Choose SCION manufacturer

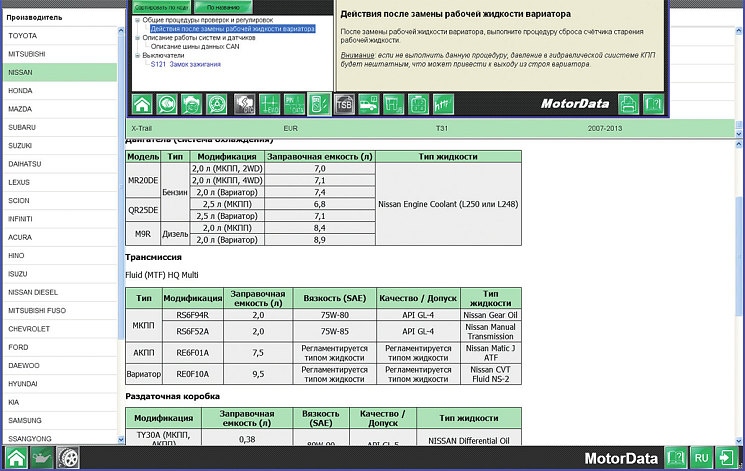point(60,201)
